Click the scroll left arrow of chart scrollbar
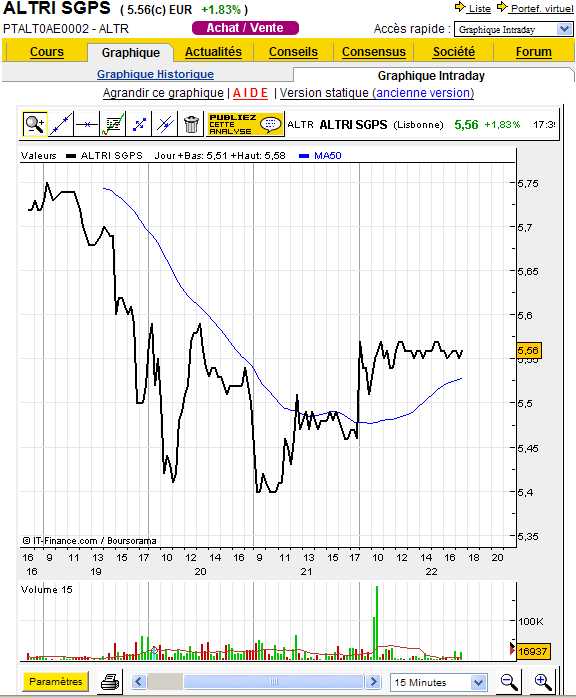The image size is (576, 698). coord(139,682)
